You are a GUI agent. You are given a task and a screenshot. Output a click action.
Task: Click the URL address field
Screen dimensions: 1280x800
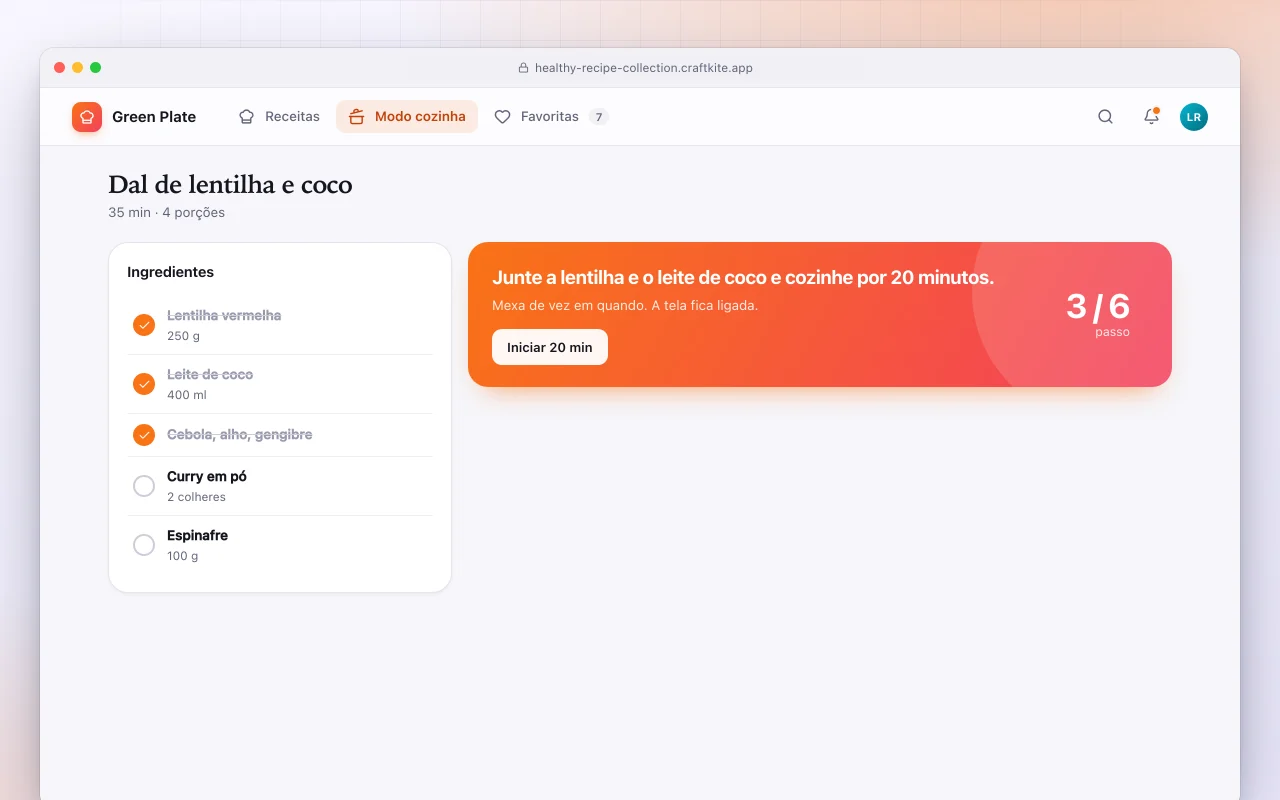tap(640, 68)
